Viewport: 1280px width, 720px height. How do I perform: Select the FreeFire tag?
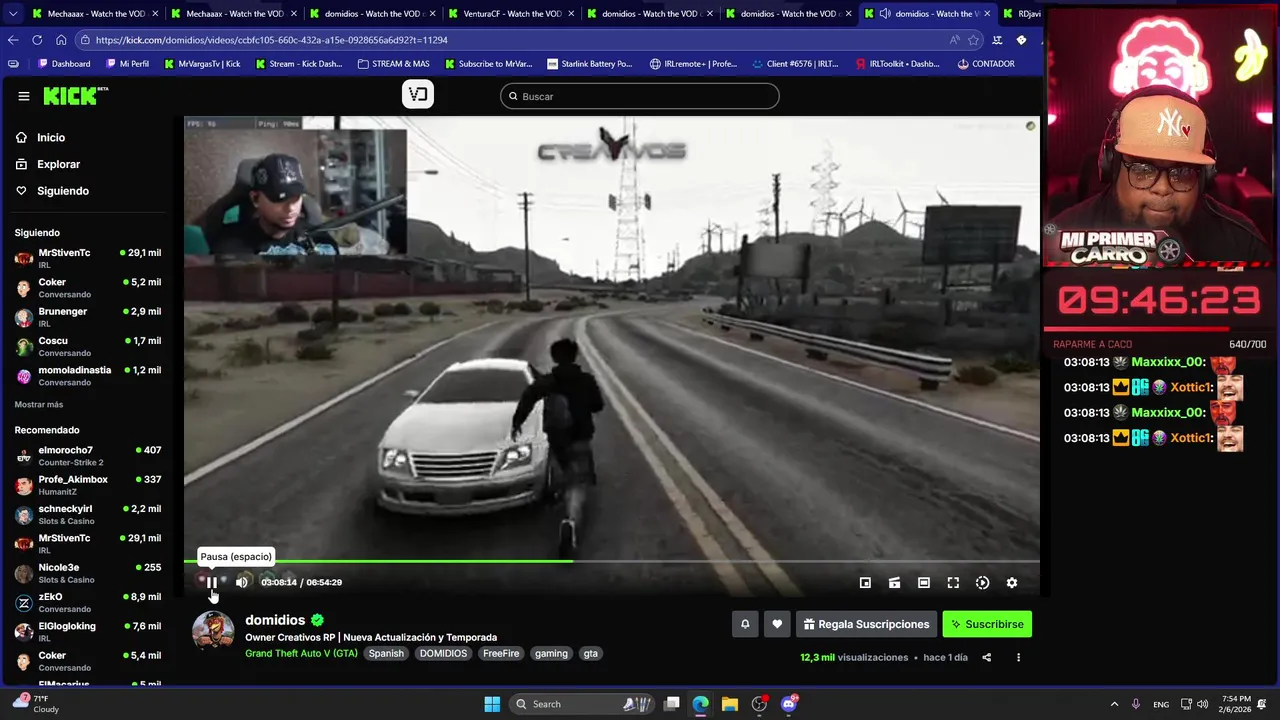[x=501, y=653]
